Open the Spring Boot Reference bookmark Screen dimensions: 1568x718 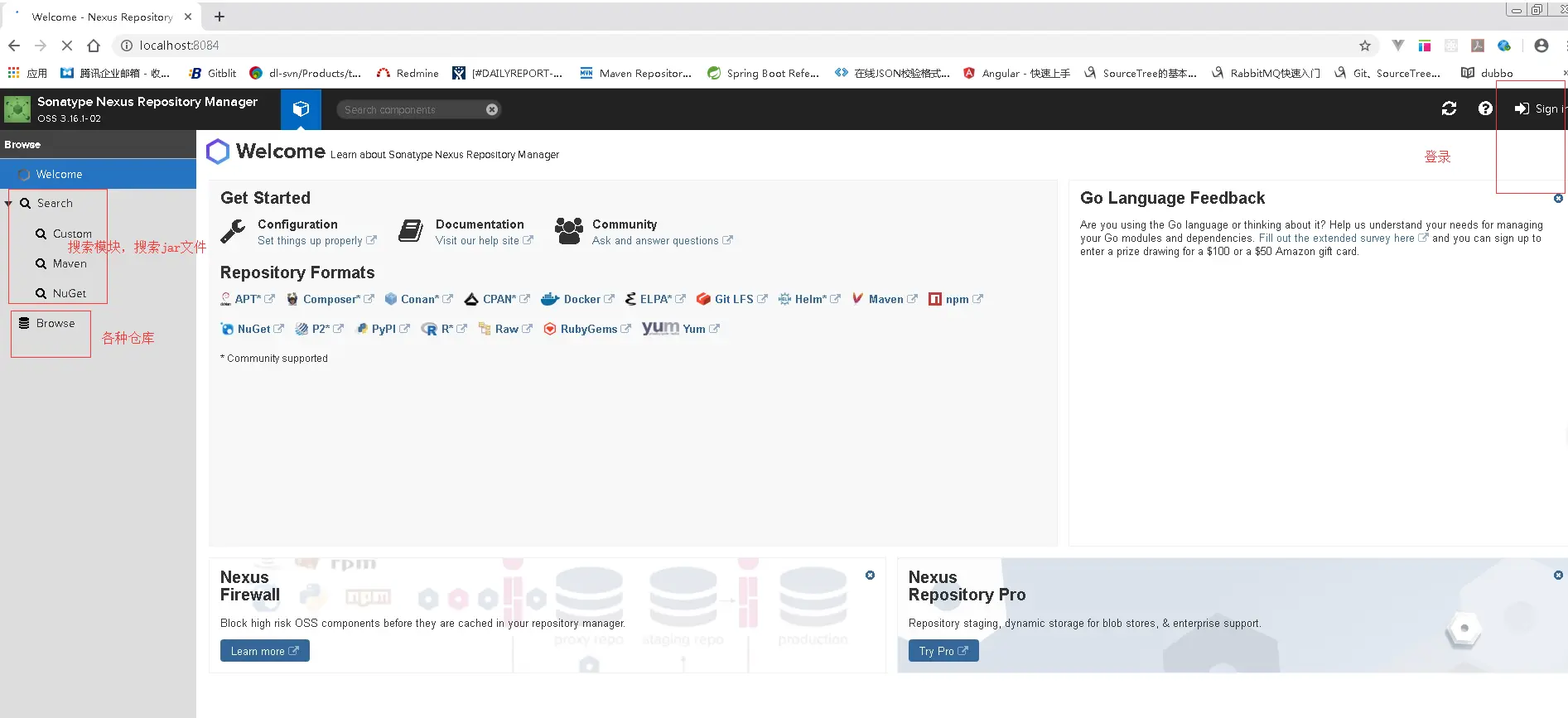point(763,73)
